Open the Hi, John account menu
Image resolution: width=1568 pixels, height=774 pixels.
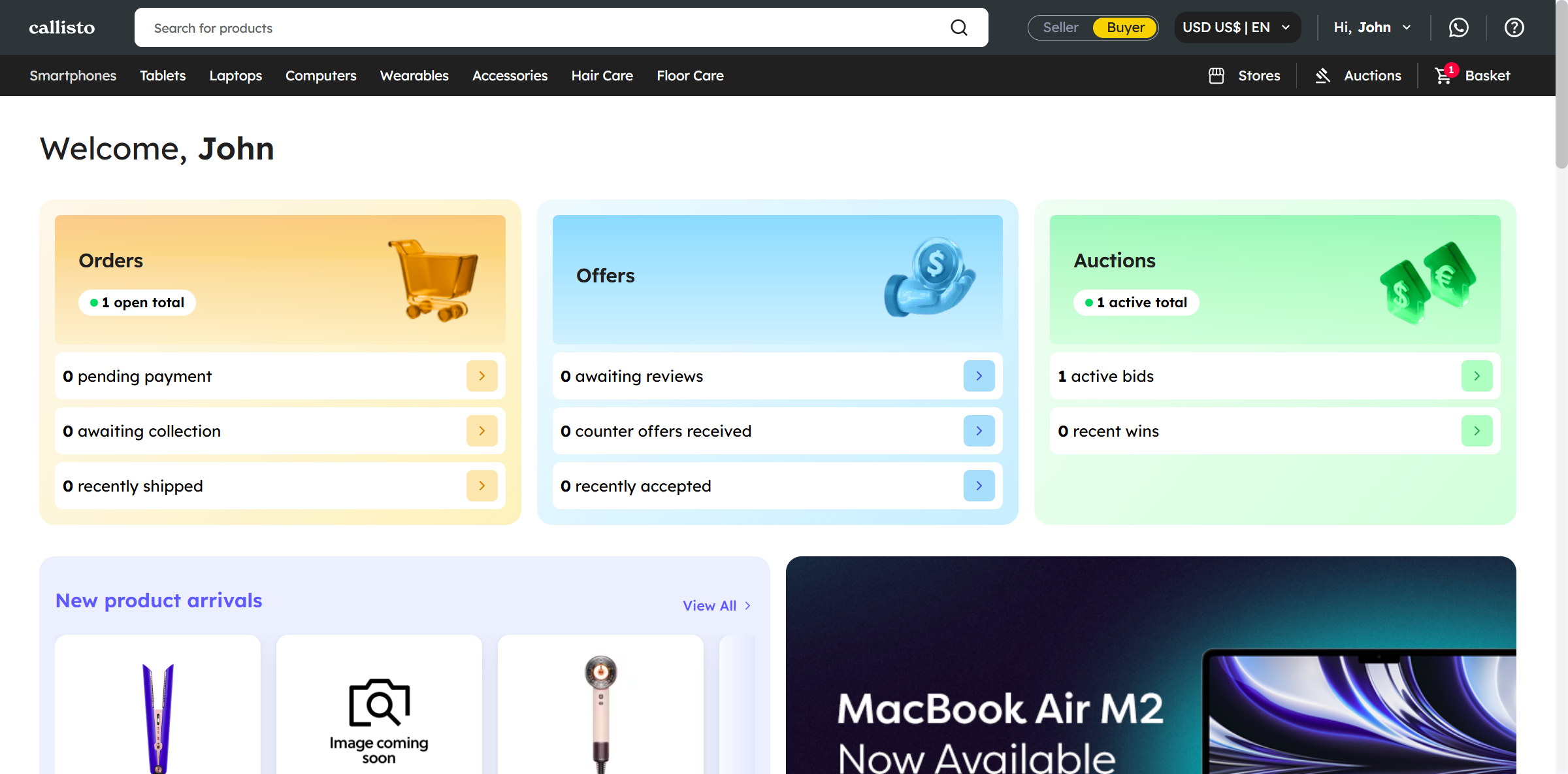[x=1373, y=27]
